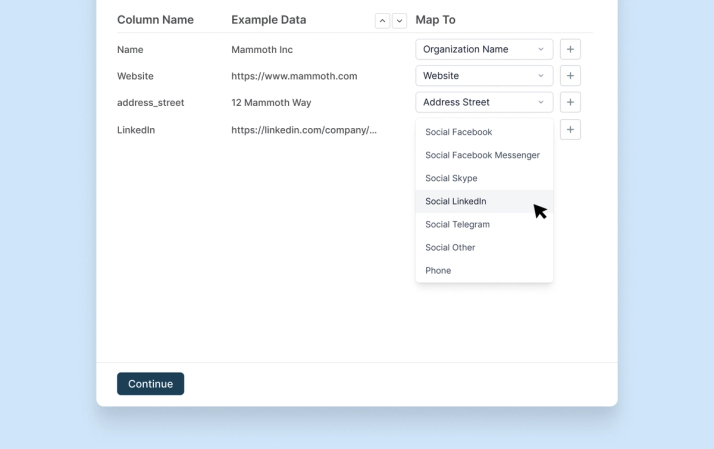Viewport: 714px width, 449px height.
Task: Open the Website mapping dropdown
Action: (x=484, y=76)
